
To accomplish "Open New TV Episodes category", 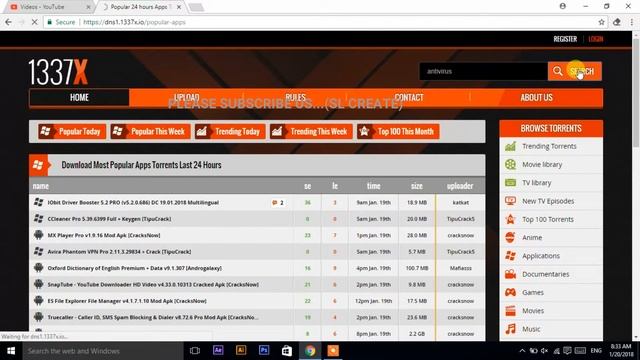I will pos(548,201).
